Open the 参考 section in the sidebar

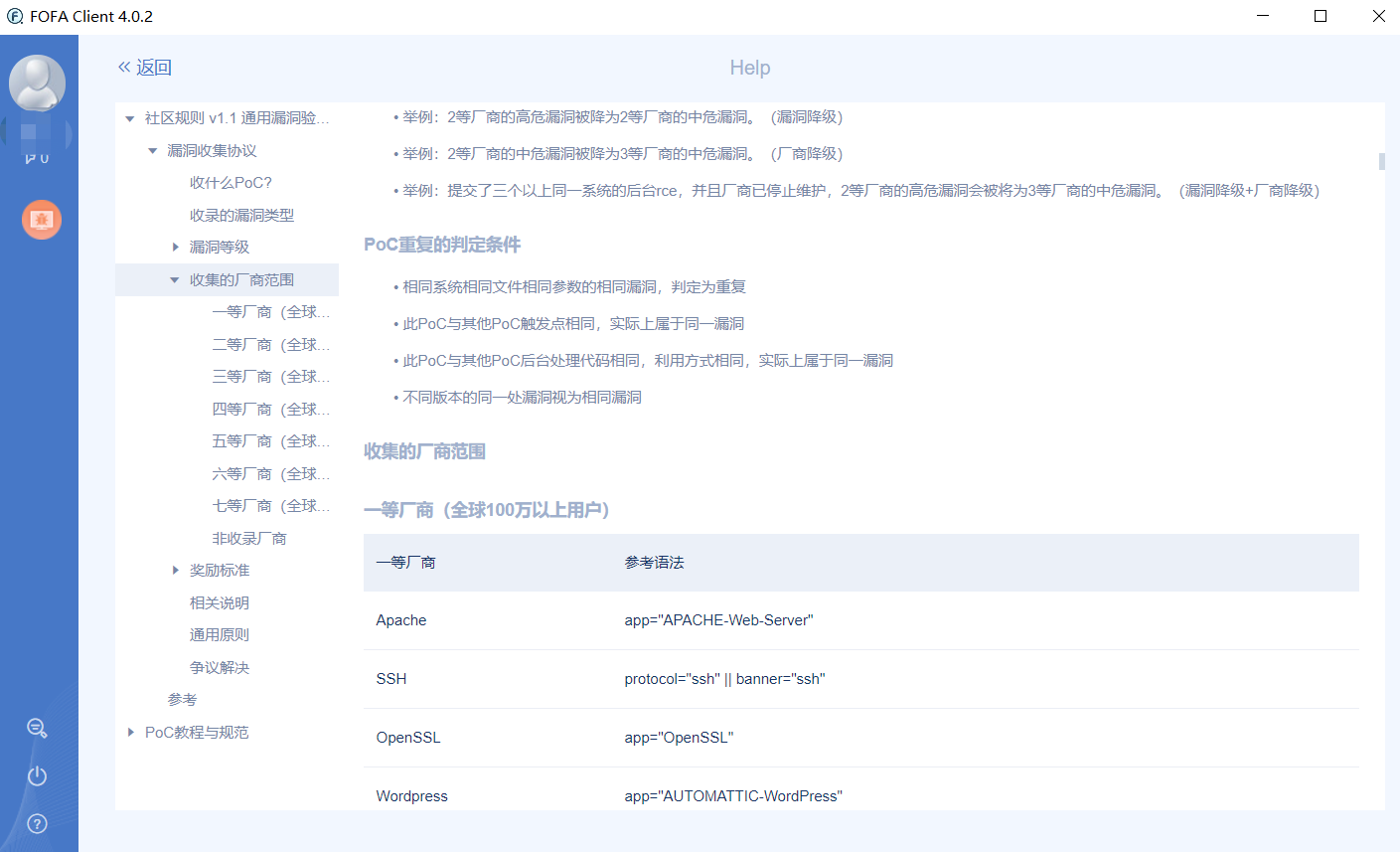[182, 699]
